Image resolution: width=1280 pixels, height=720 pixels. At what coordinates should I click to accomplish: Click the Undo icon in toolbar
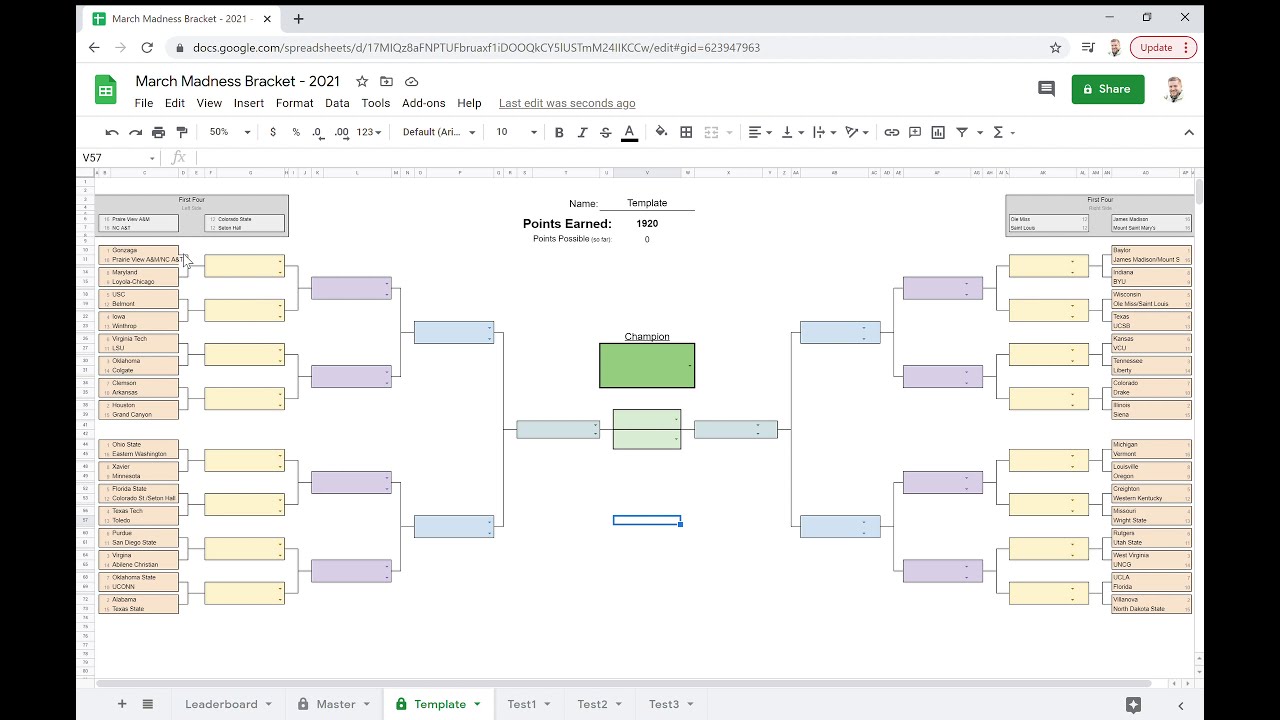[112, 132]
